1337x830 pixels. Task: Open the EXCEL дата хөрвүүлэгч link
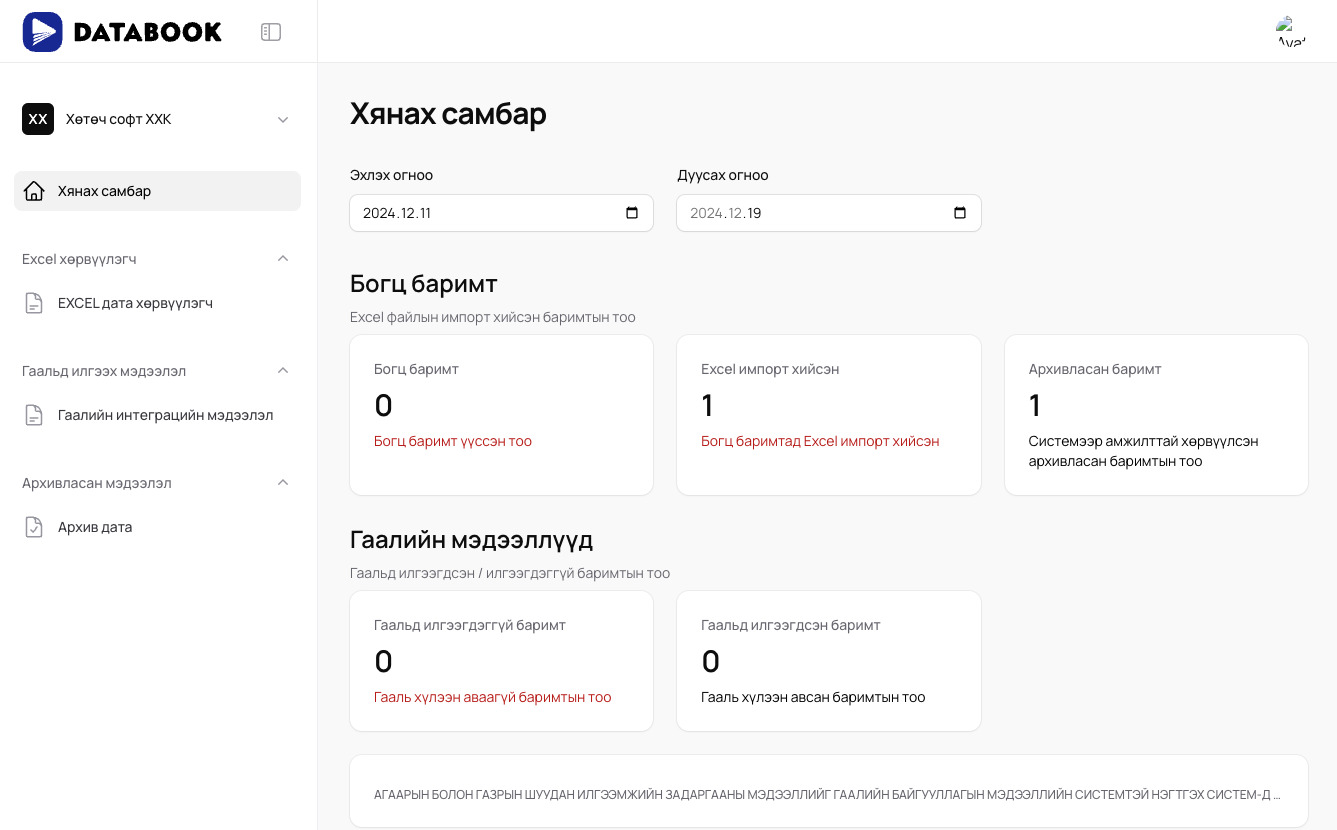click(x=135, y=303)
